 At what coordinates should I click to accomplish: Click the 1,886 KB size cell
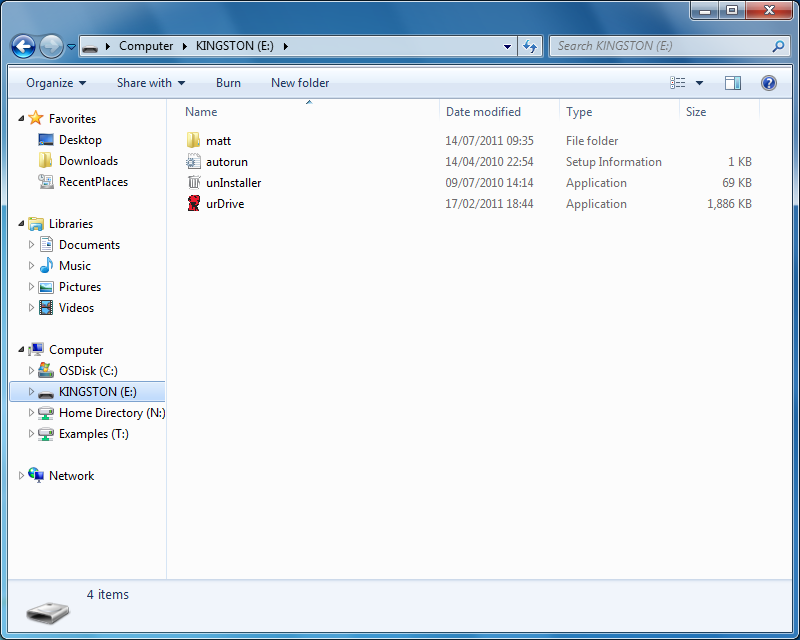(729, 204)
